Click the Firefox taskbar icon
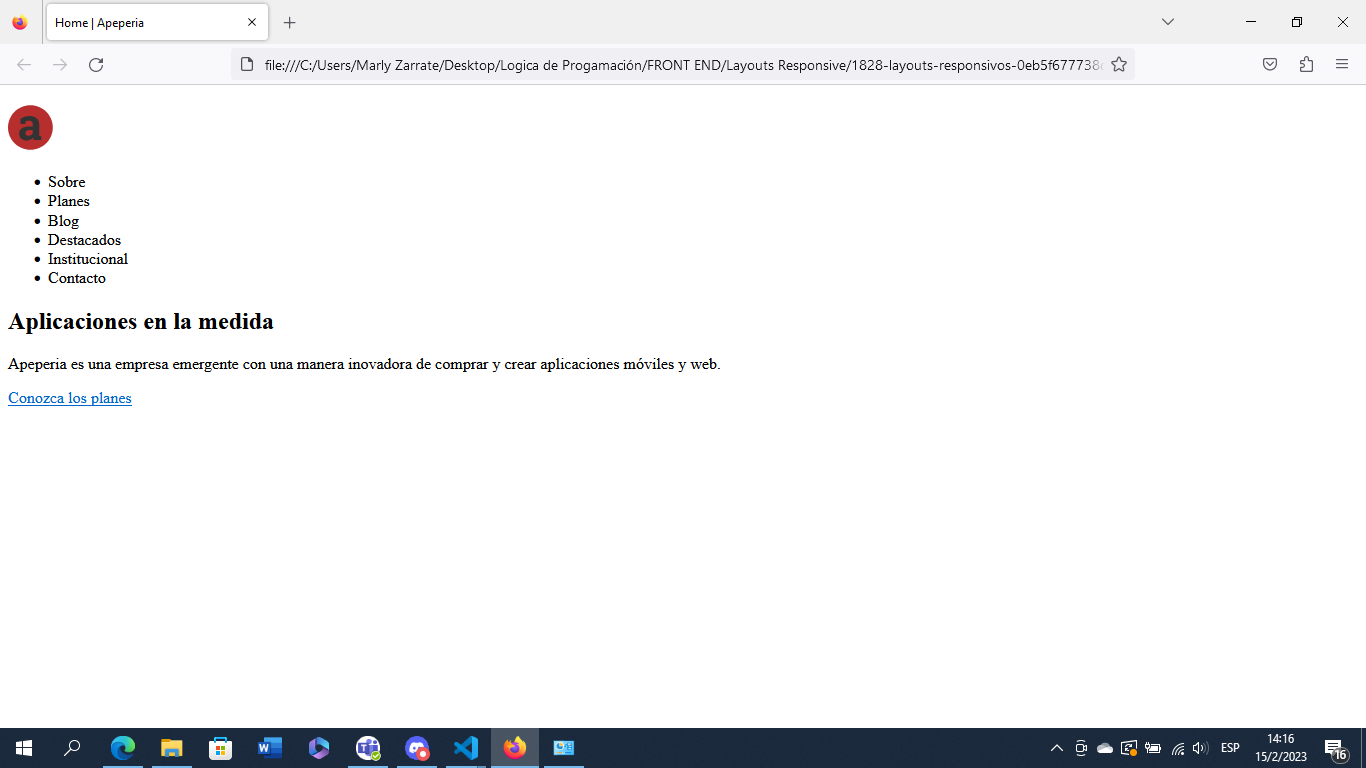 pos(515,748)
